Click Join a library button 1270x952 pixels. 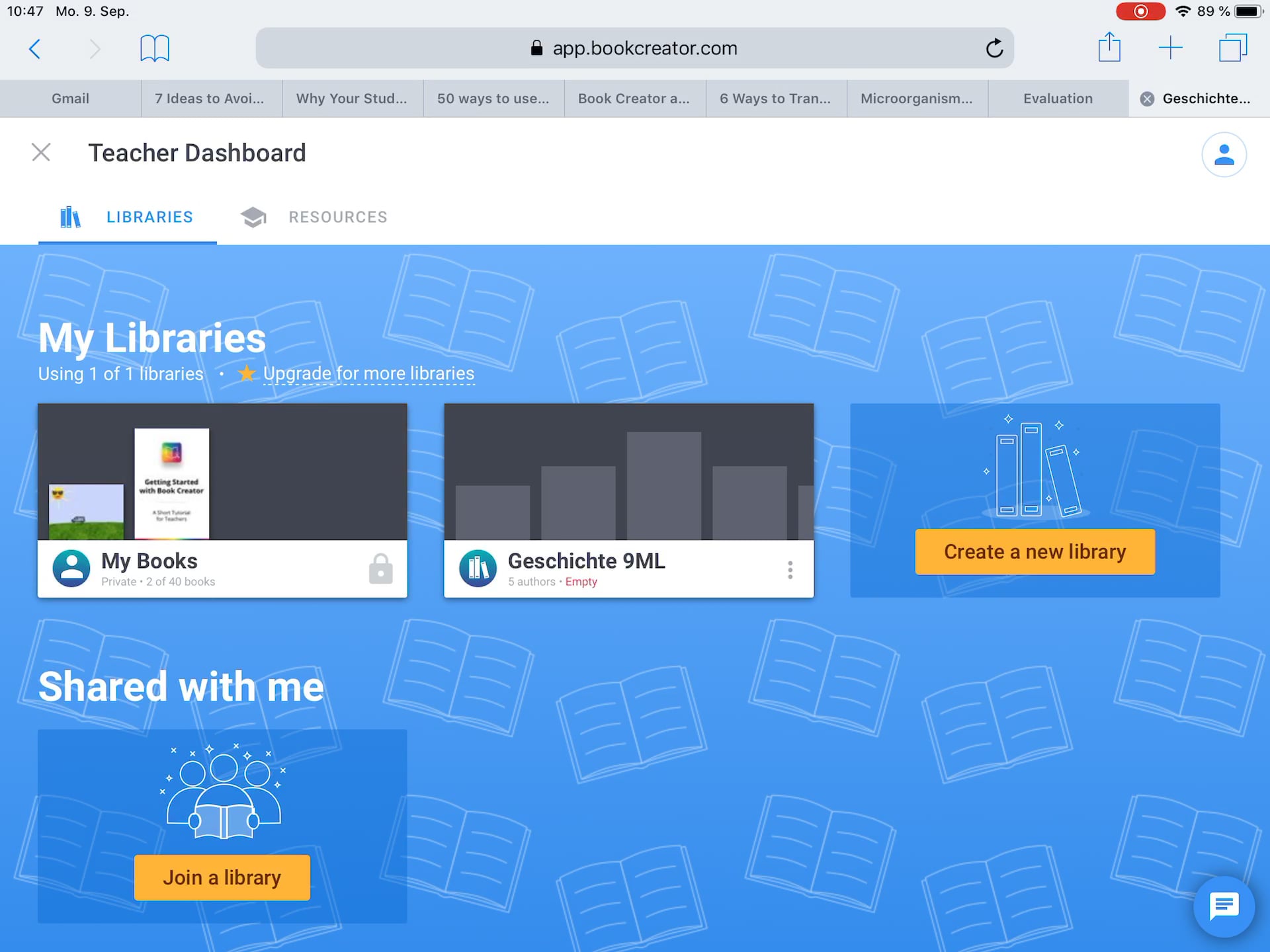coord(222,877)
